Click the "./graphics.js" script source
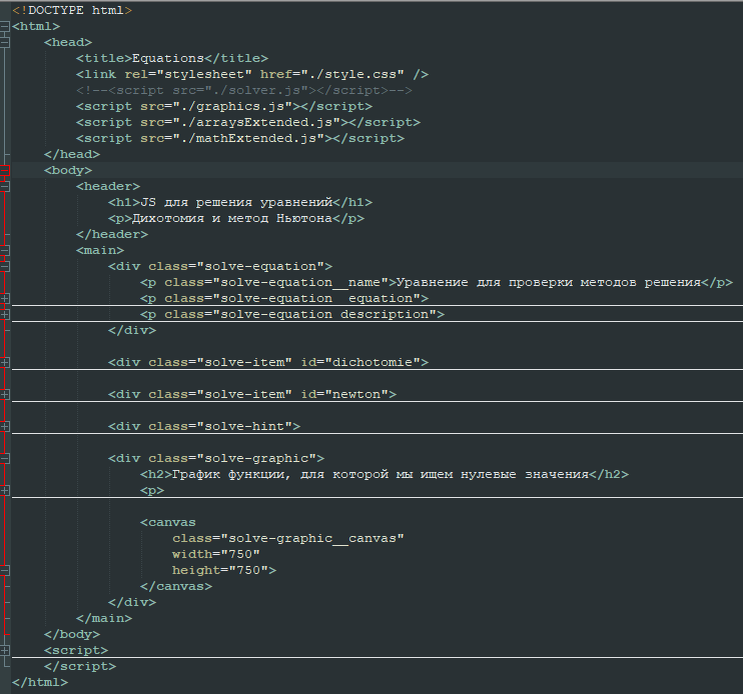This screenshot has height=694, width=743. click(x=236, y=107)
